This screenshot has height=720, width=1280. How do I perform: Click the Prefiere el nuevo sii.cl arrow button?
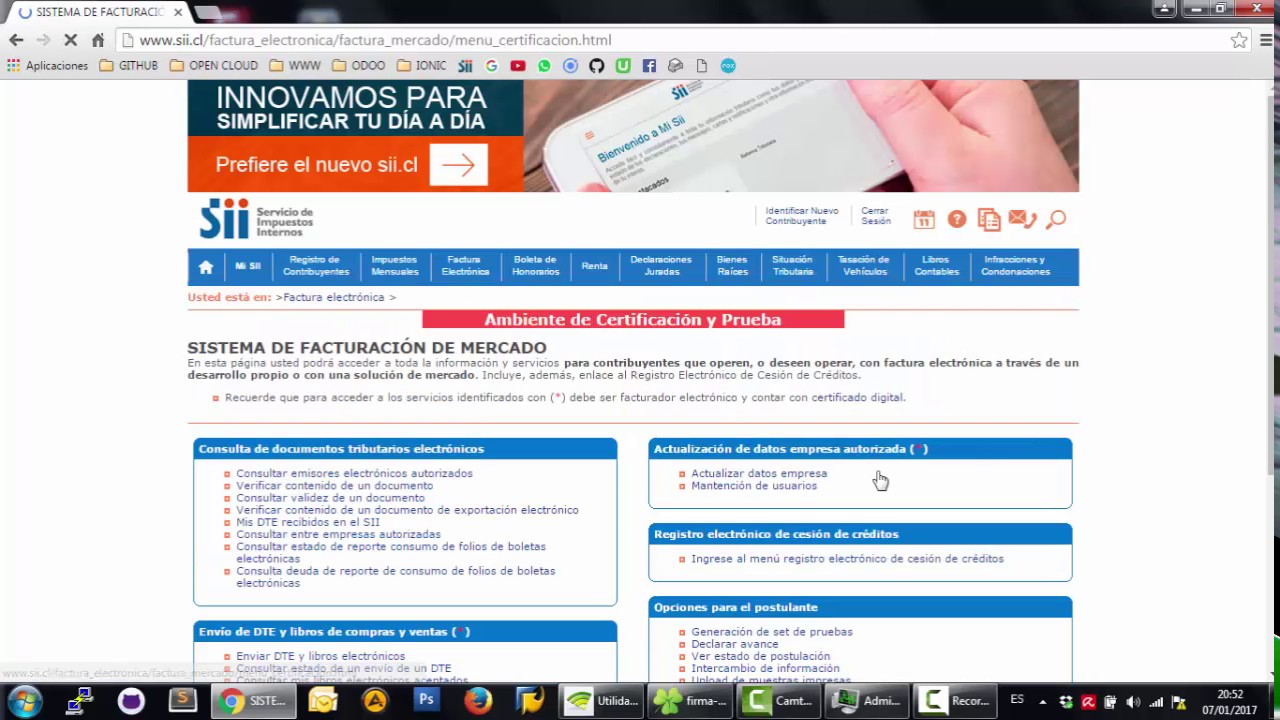458,165
